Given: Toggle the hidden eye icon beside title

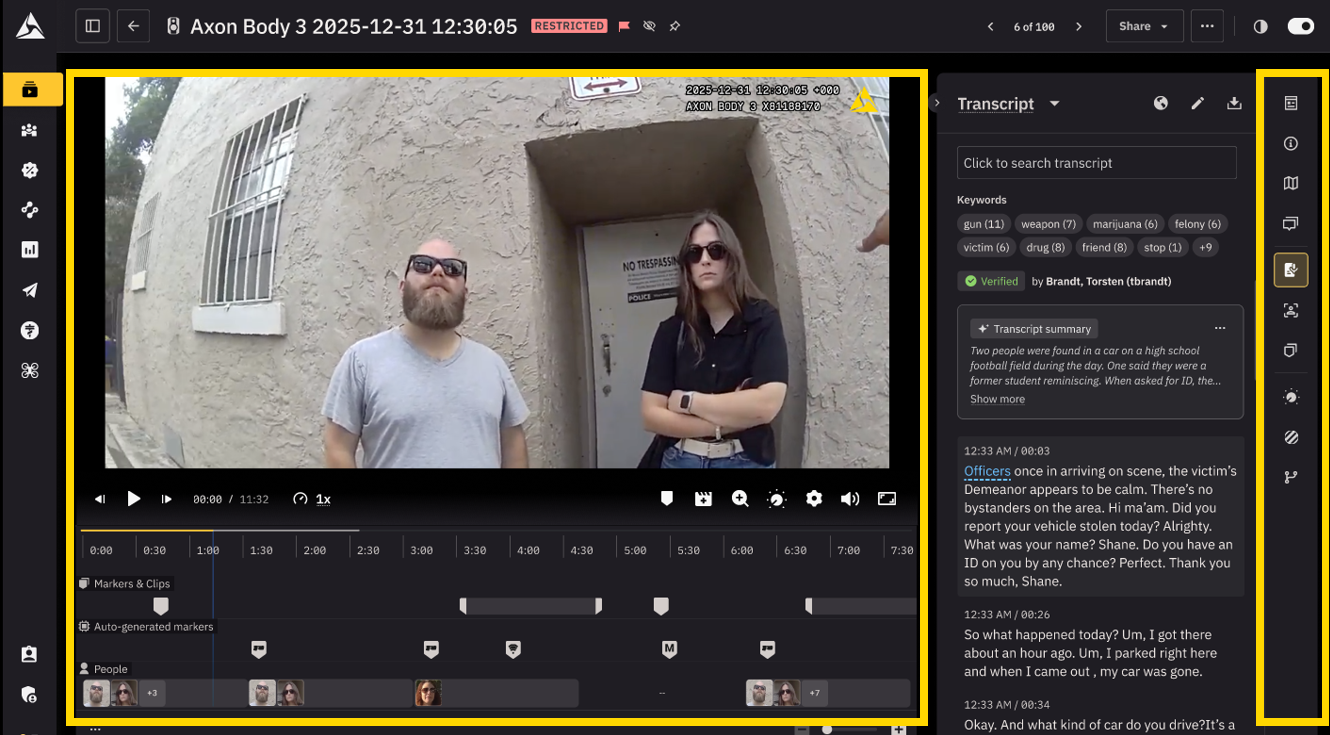Looking at the screenshot, I should coord(650,26).
